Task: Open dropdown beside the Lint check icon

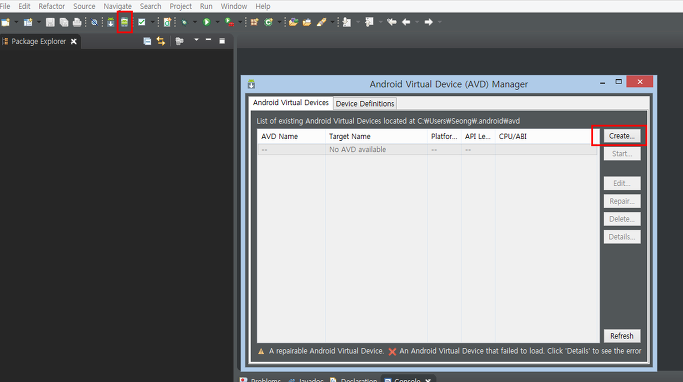Action: point(152,22)
